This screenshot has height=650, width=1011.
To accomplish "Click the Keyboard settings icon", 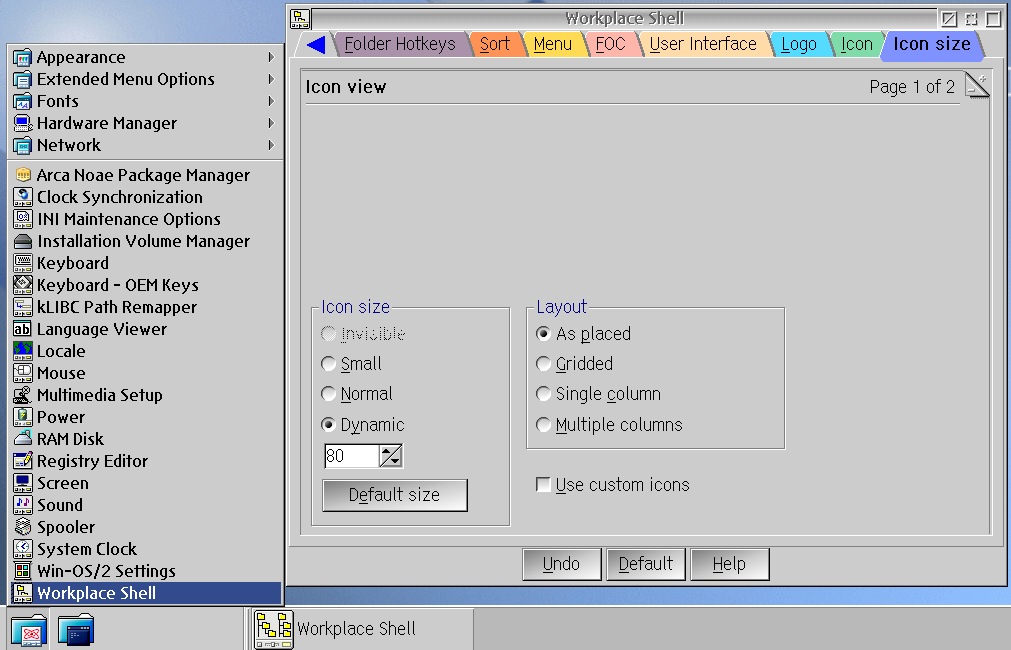I will 23,263.
